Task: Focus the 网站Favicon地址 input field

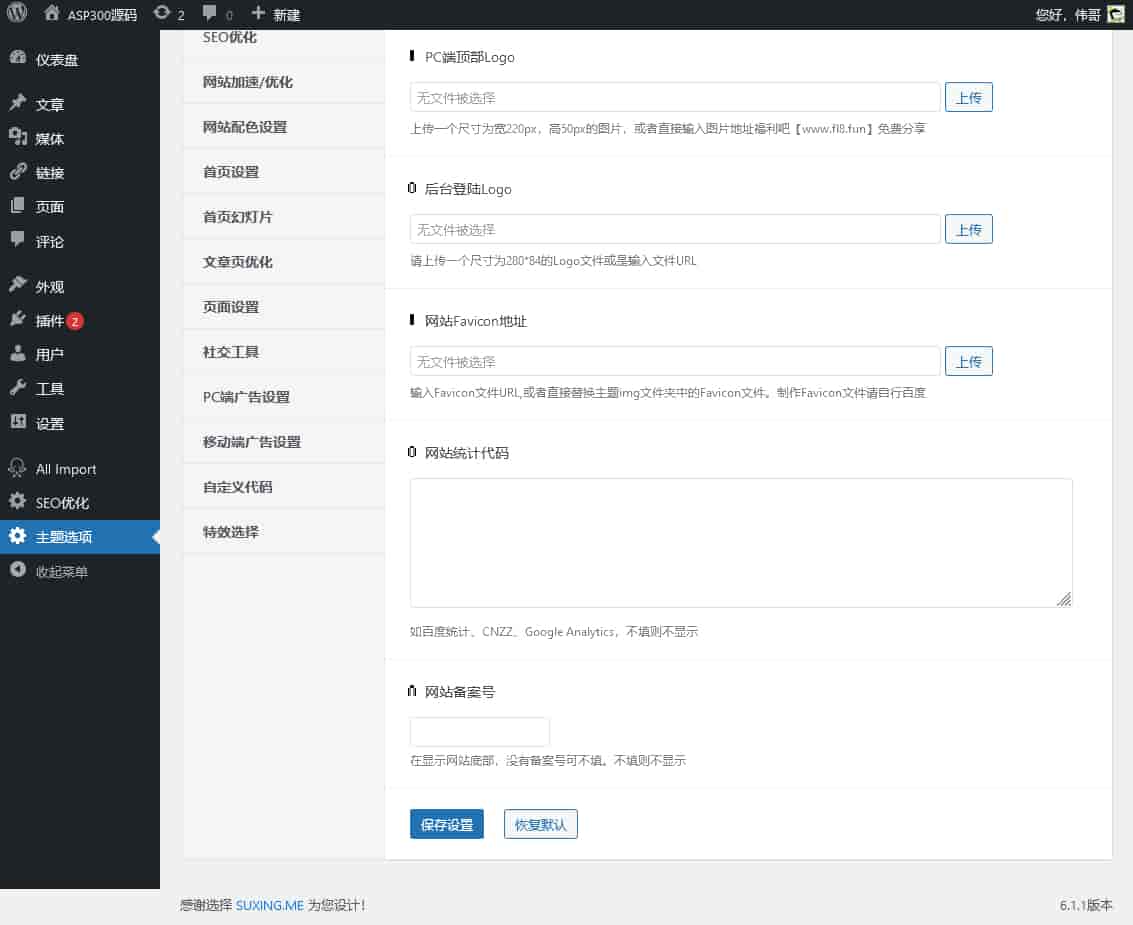Action: [675, 361]
